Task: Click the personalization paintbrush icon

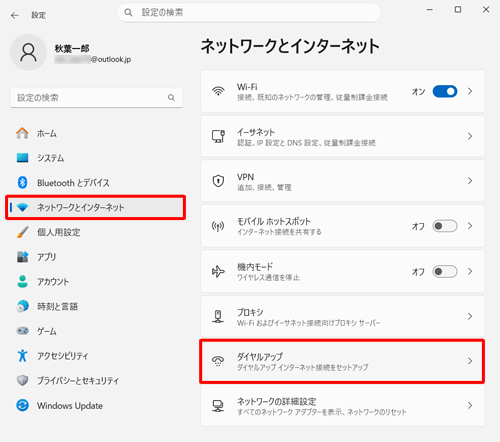Action: point(22,232)
